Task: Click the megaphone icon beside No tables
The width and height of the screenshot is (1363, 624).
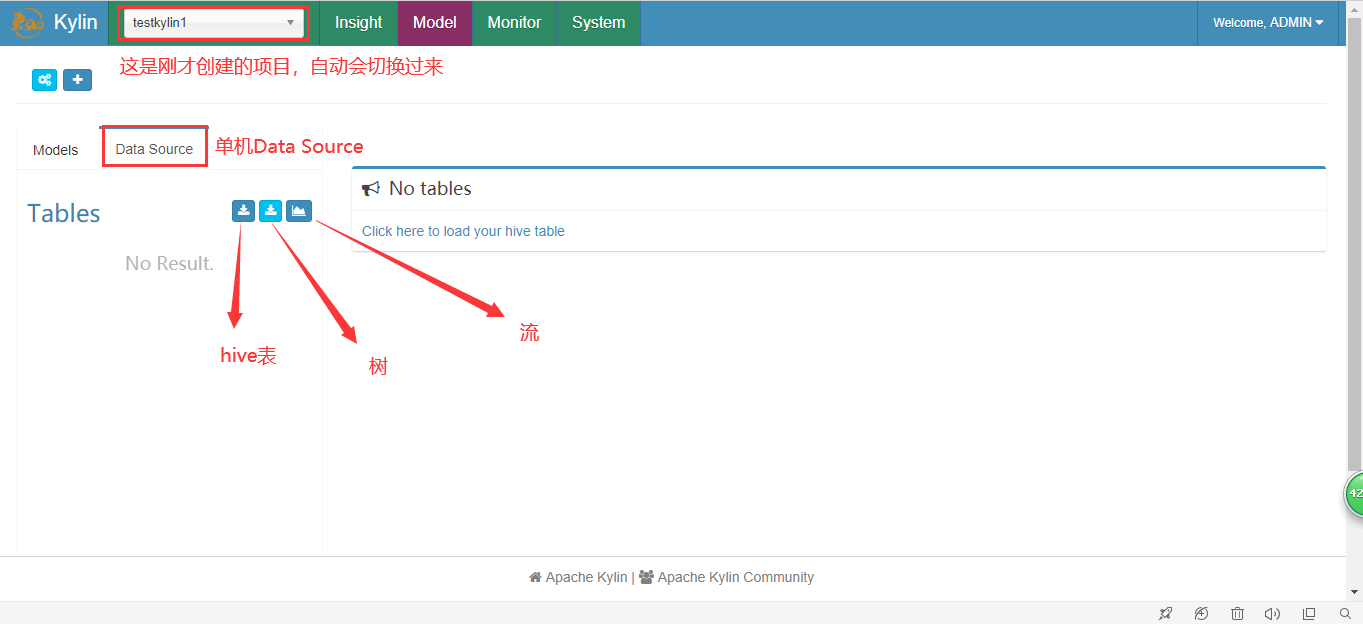Action: 371,188
